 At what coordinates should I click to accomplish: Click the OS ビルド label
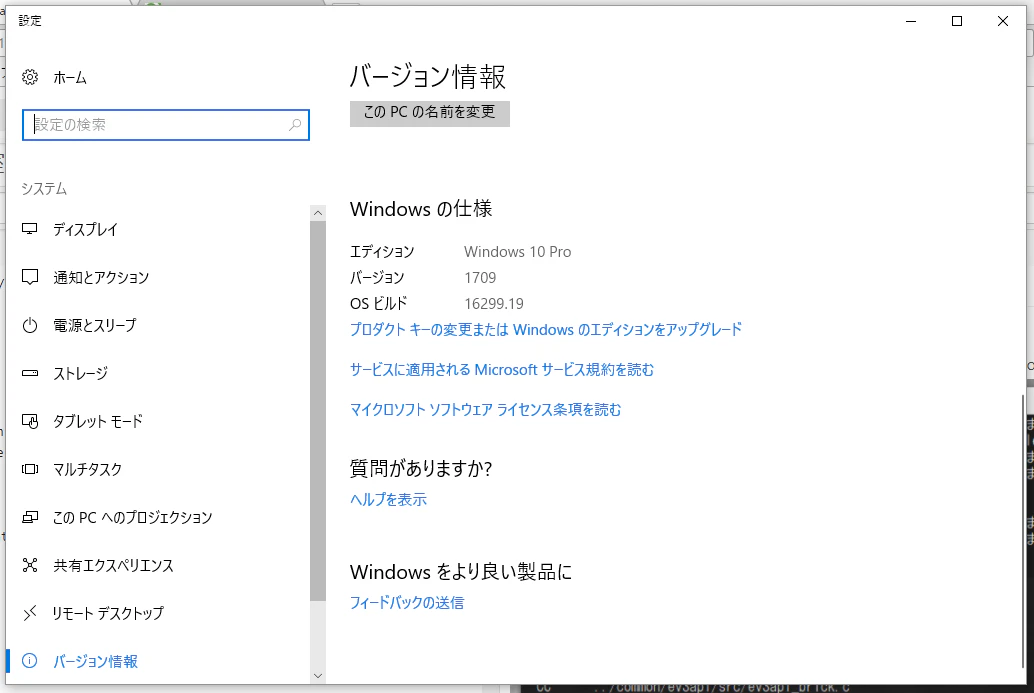pyautogui.click(x=379, y=303)
